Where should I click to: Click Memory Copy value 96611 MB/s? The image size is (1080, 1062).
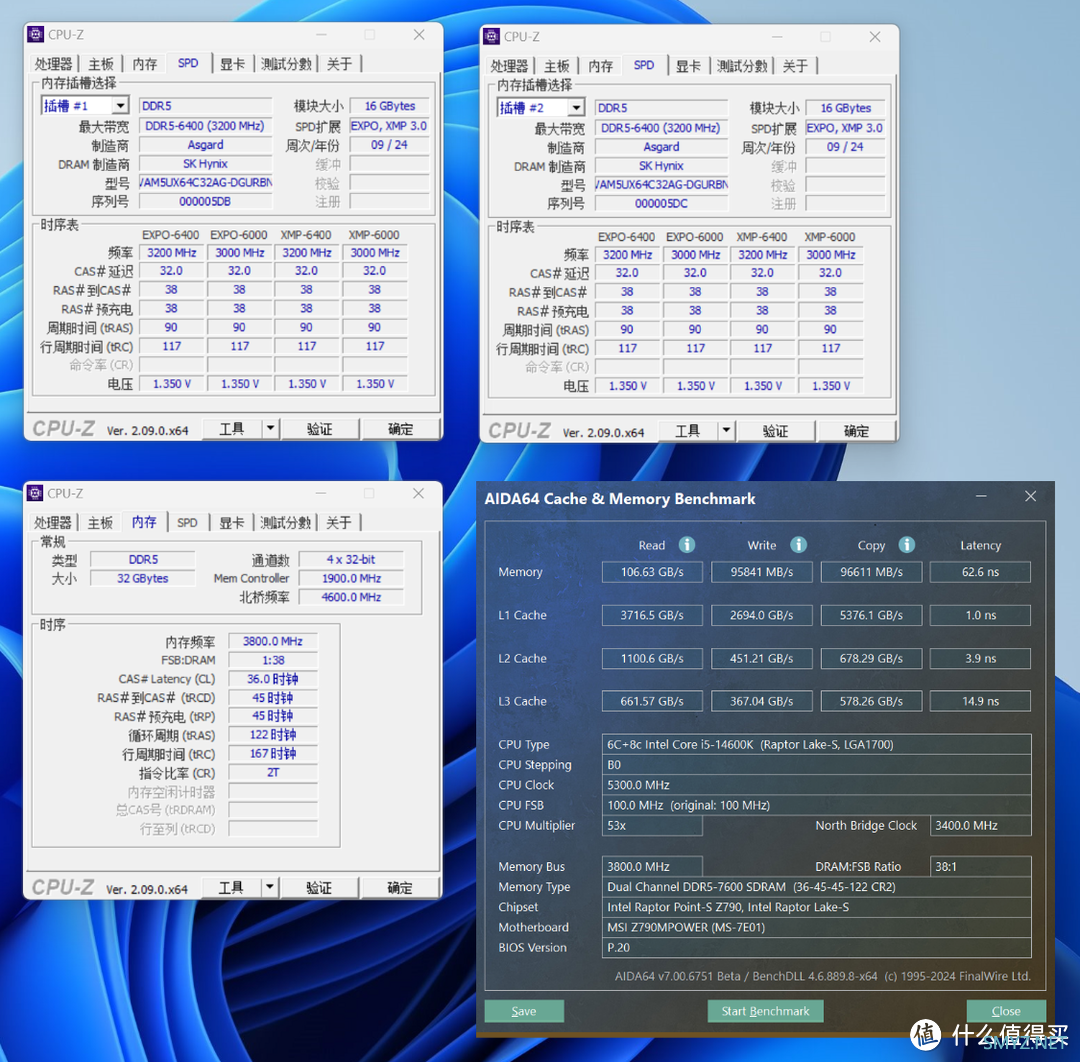(871, 572)
